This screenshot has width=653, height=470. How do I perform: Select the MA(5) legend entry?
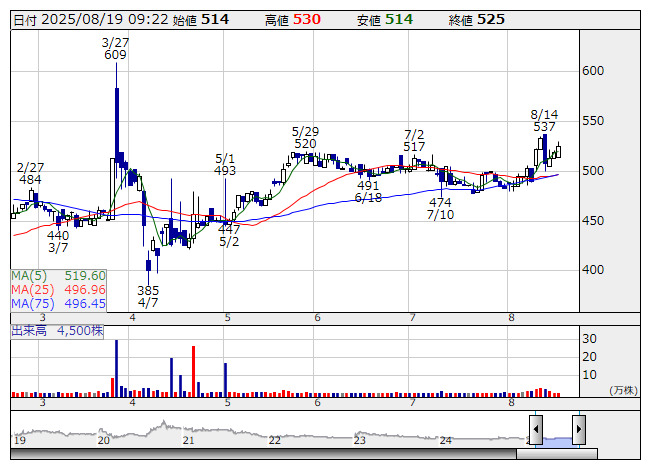(58, 276)
